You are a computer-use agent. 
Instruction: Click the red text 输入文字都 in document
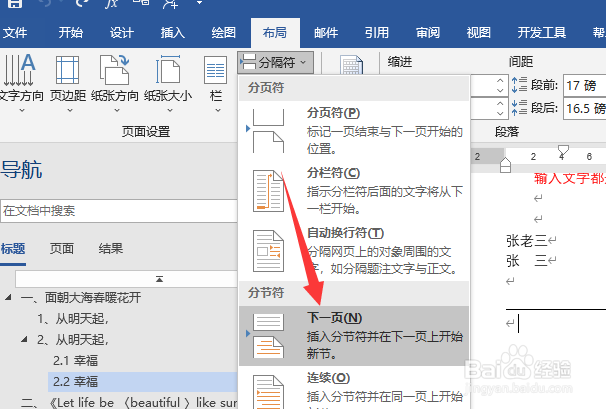pos(570,178)
